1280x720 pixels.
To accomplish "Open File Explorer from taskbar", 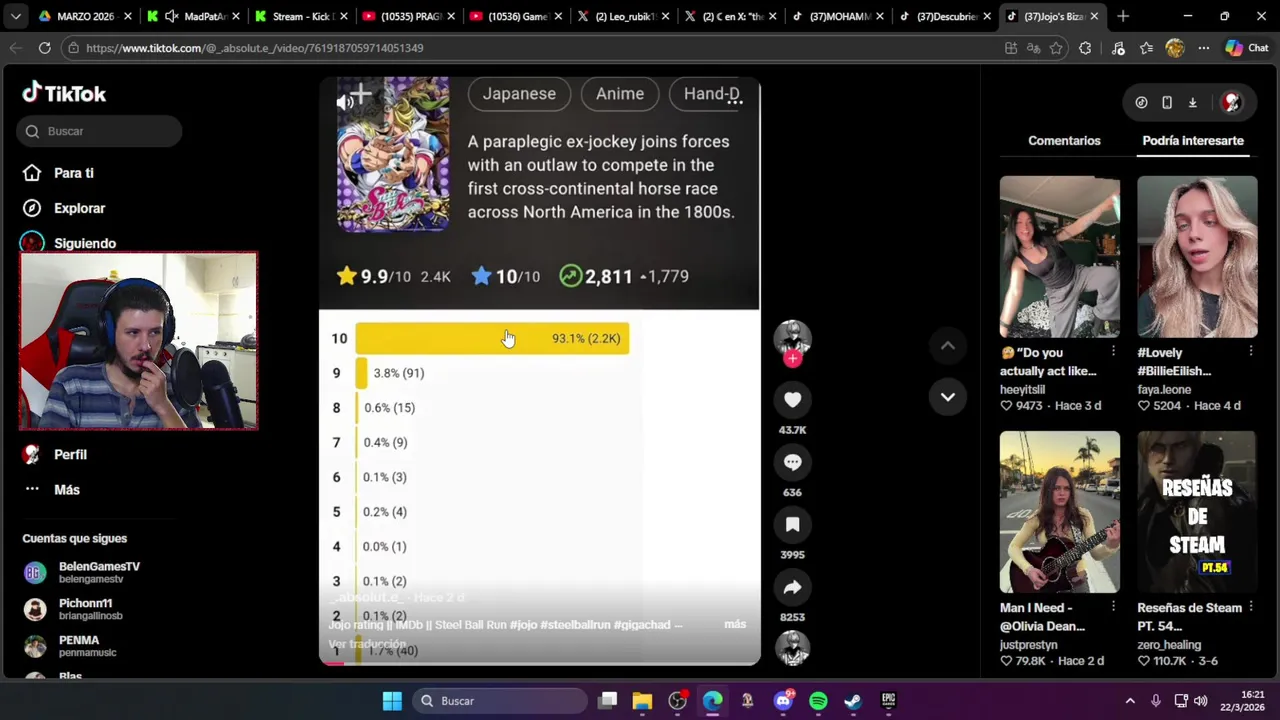I will pos(642,701).
